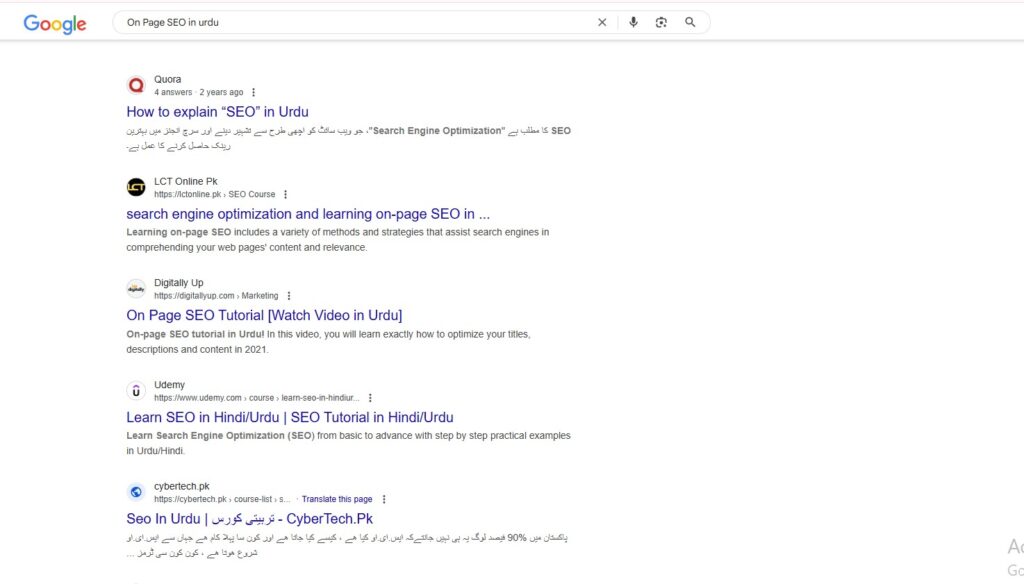Clear the search box with the X icon
Viewport: 1024px width, 584px height.
pyautogui.click(x=602, y=22)
